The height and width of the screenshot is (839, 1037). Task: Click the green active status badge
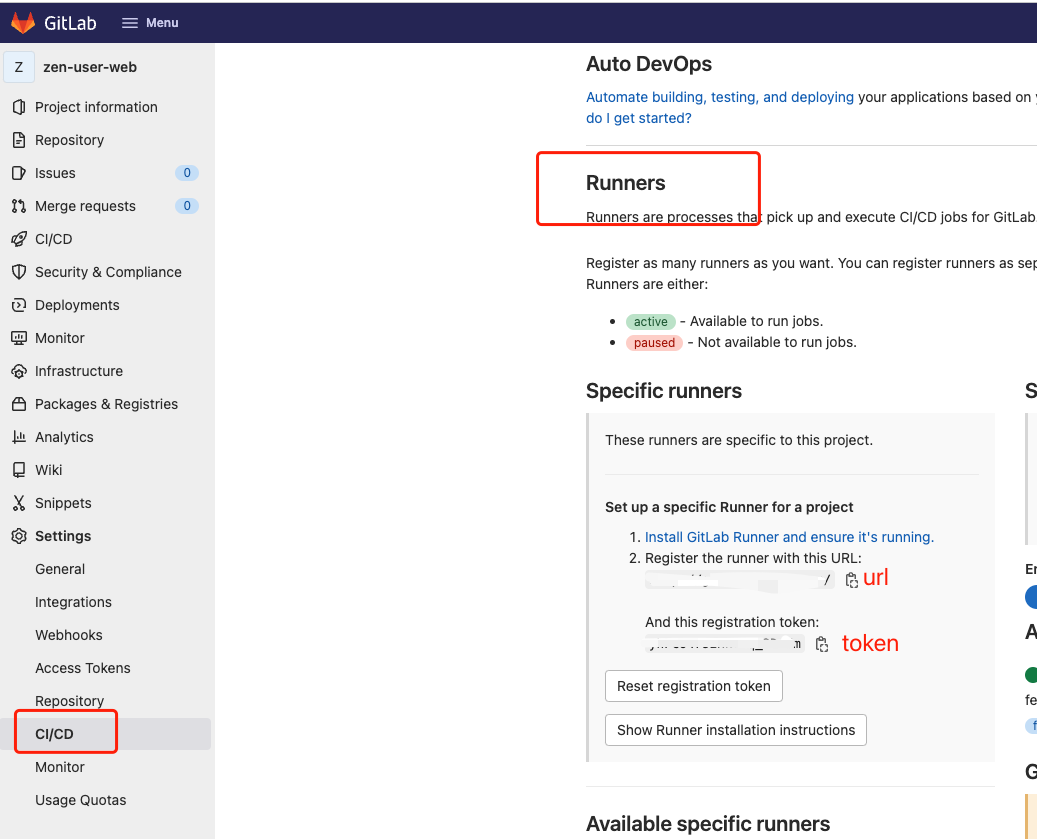pos(651,321)
